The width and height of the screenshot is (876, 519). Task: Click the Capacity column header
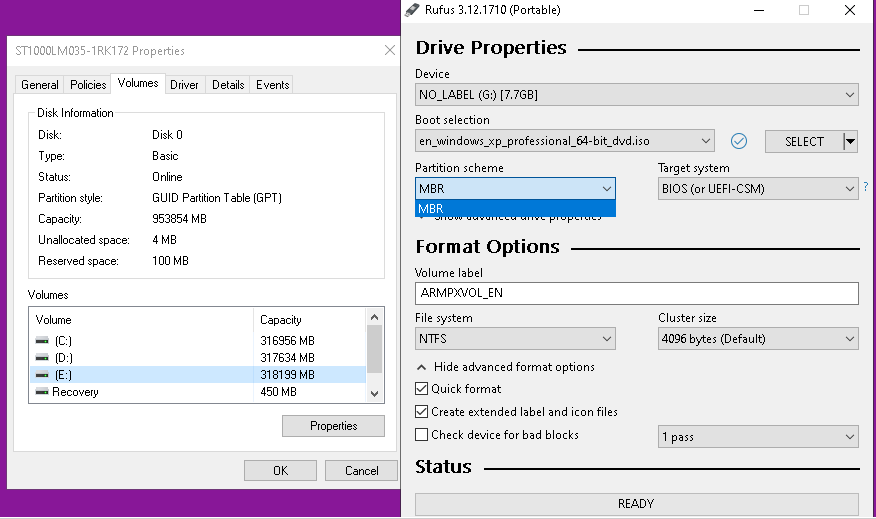310,320
